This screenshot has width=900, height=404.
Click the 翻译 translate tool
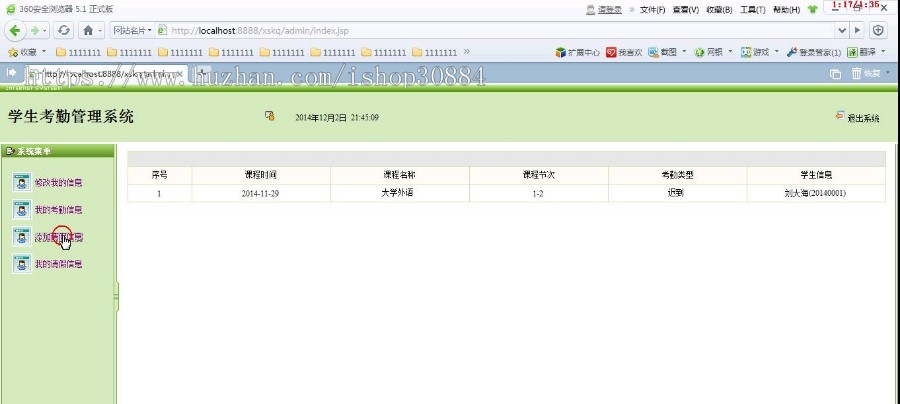(x=860, y=52)
